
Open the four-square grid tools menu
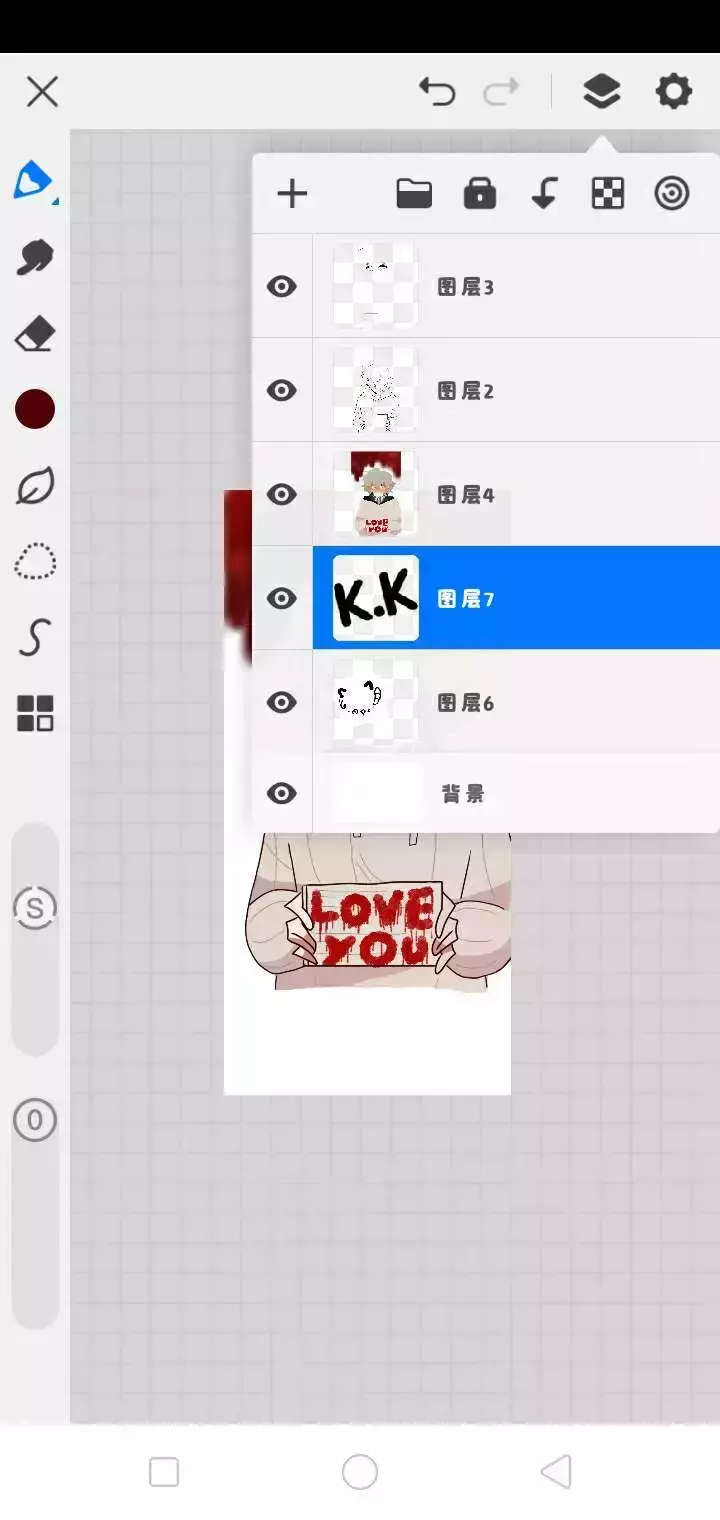35,714
